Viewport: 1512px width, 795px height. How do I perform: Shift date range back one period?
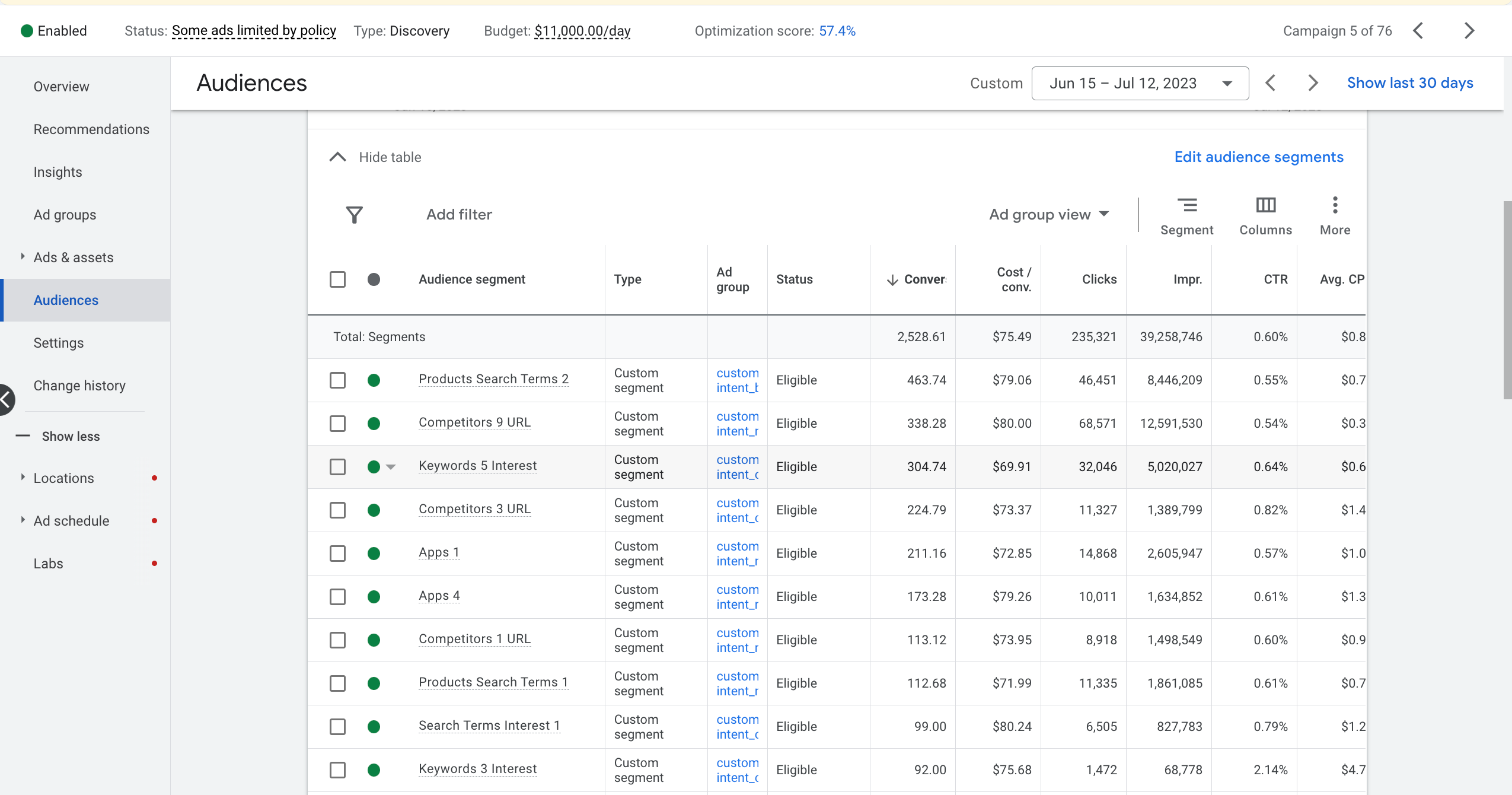(1270, 83)
